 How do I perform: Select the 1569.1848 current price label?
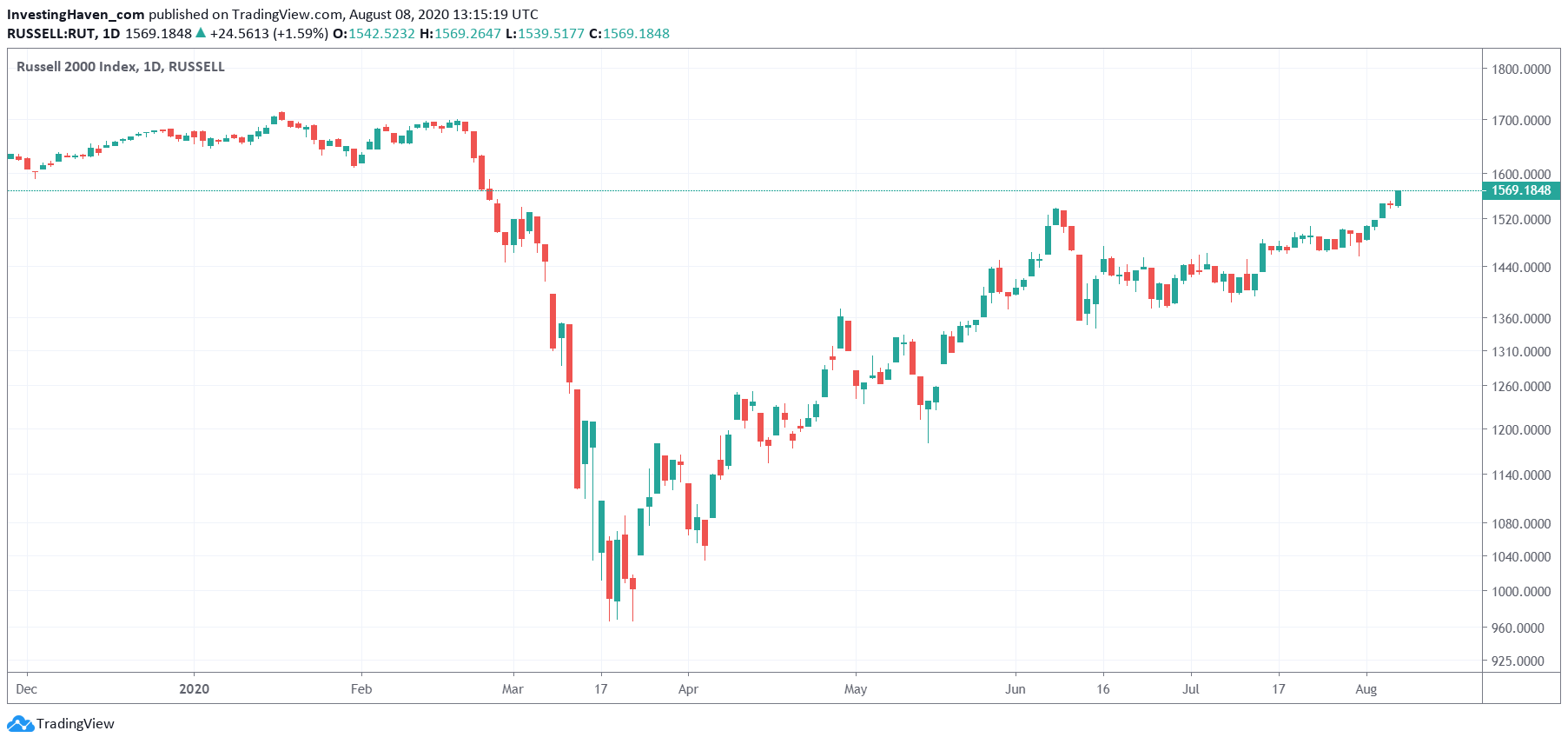[1521, 190]
